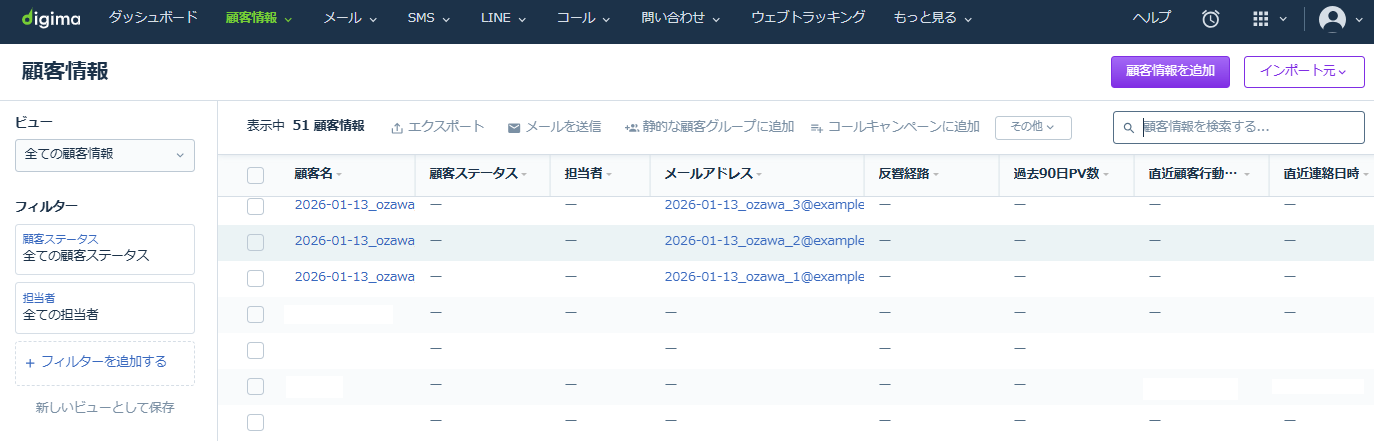Viewport: 1374px width, 441px height.
Task: Open email 2026-01-13_ozawa_3@example link
Action: (764, 205)
